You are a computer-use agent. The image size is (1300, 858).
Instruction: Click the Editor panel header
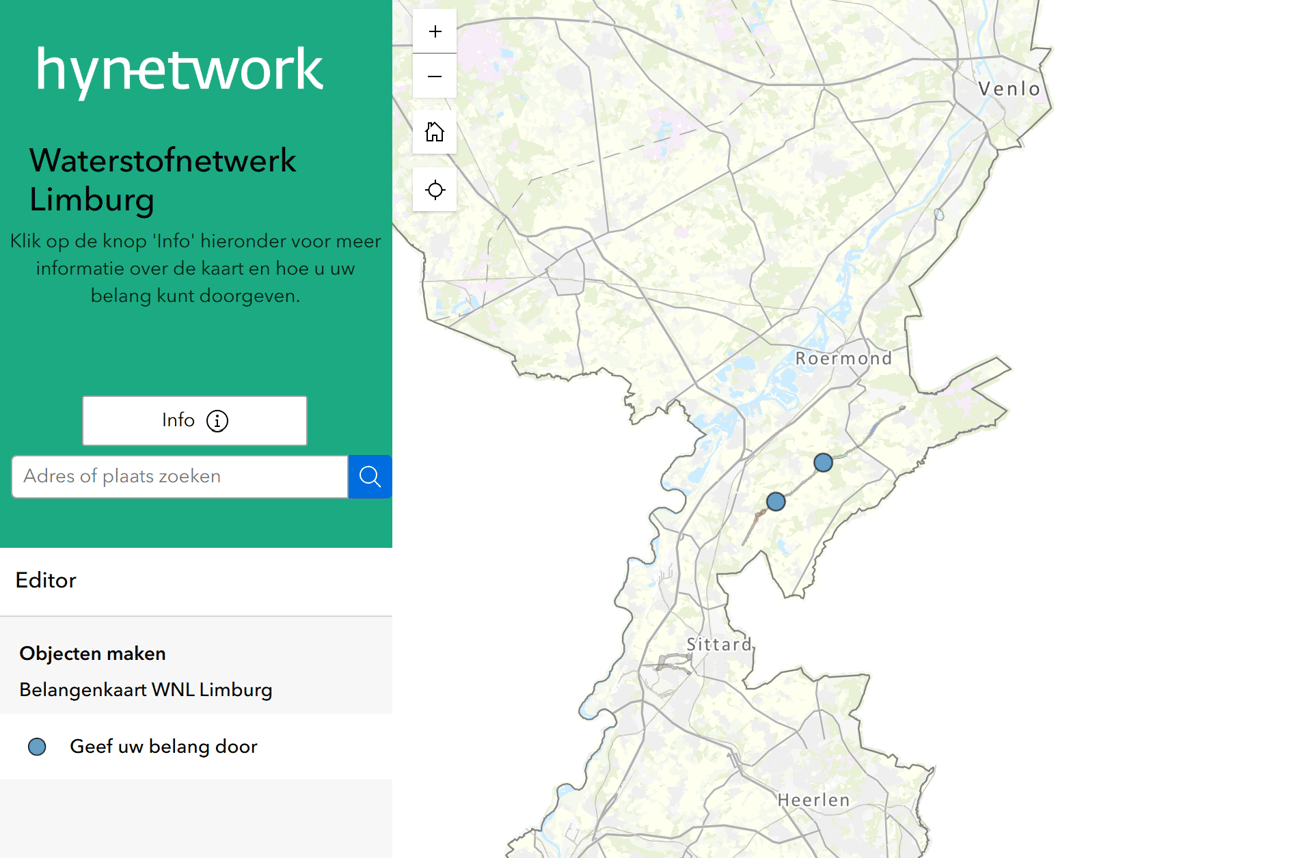(46, 581)
